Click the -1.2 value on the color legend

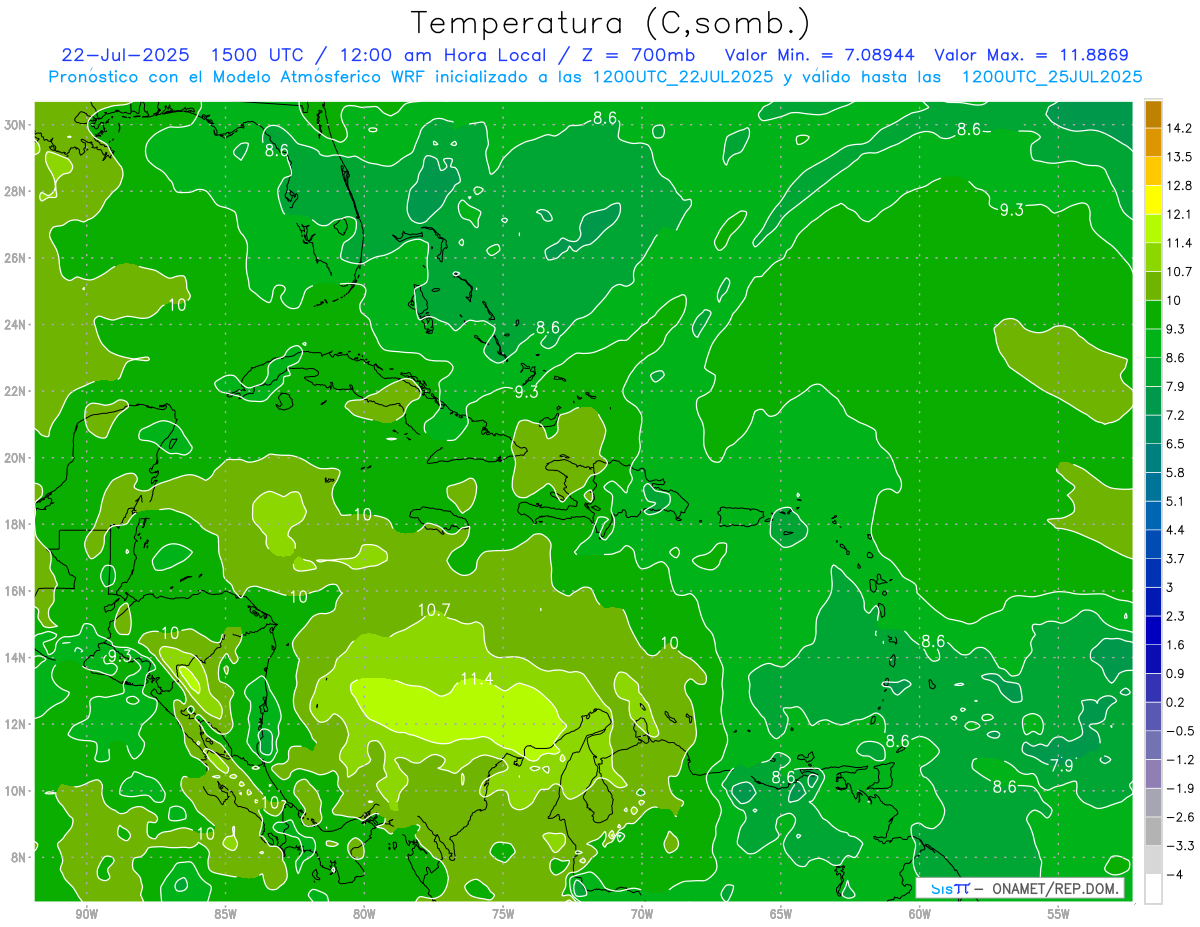coord(1179,759)
